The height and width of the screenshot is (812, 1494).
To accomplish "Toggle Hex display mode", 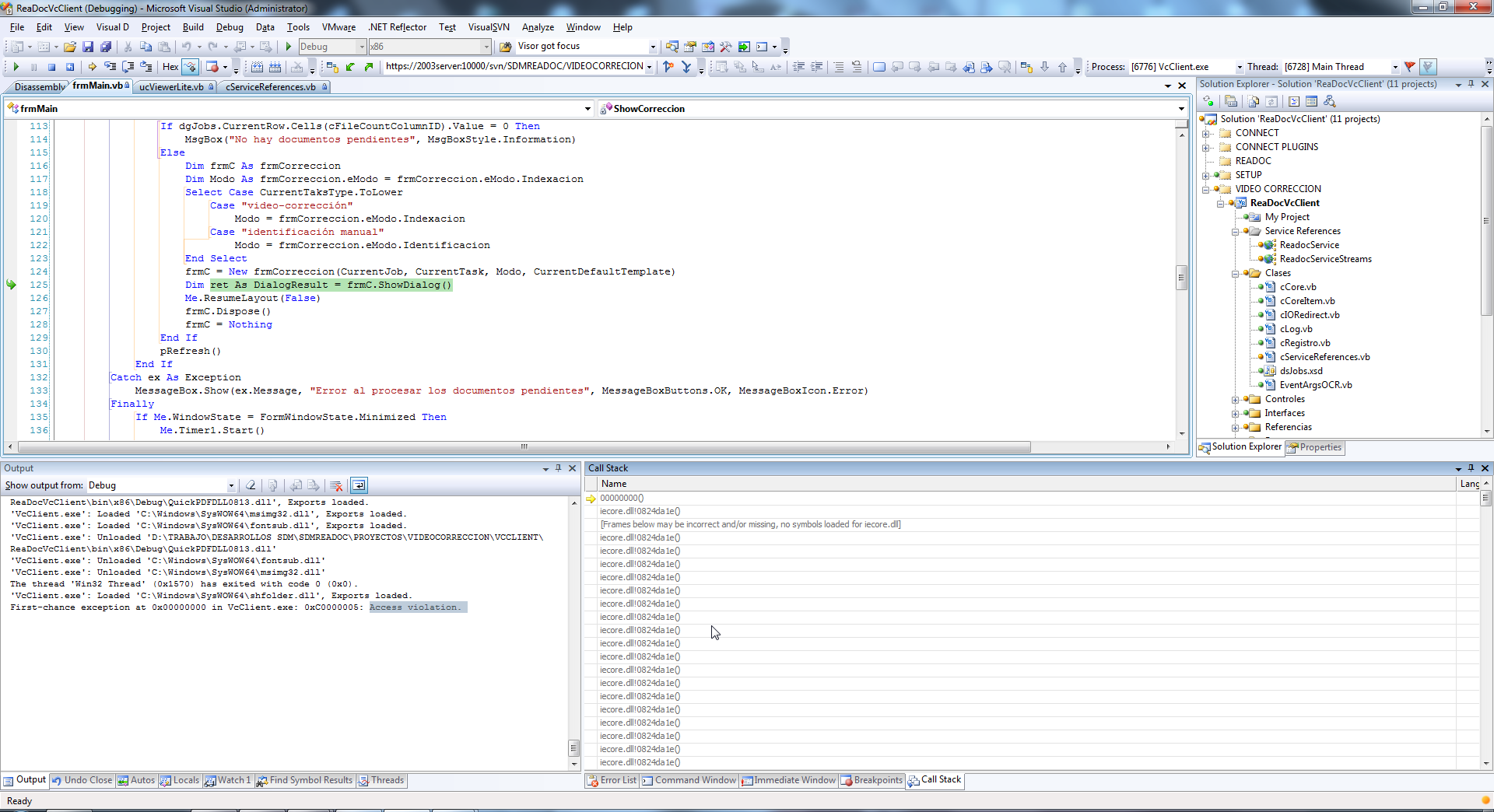I will coord(170,67).
